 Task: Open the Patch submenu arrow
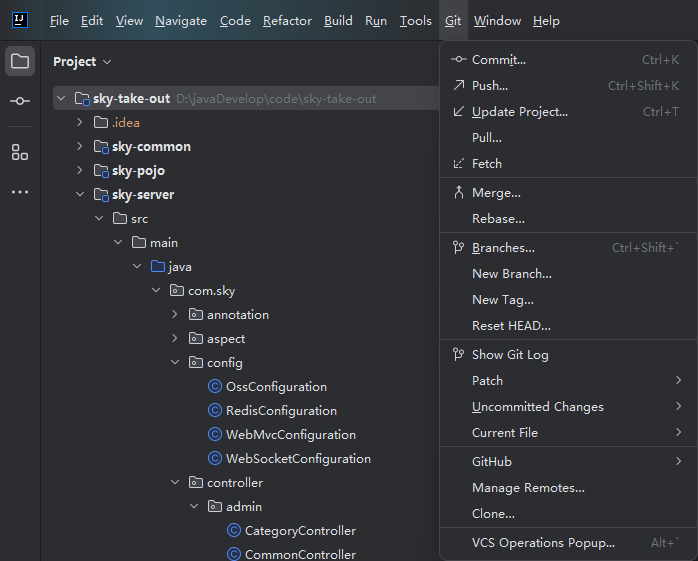678,380
